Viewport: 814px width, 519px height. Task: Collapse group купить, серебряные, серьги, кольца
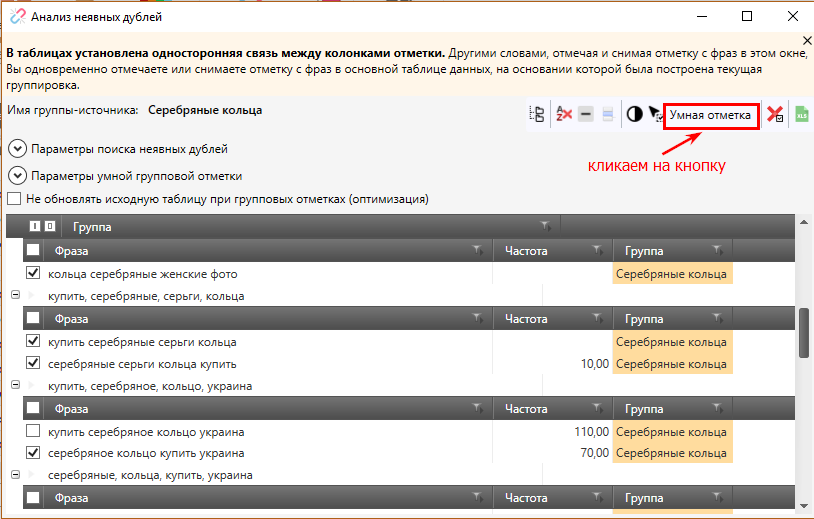(x=16, y=295)
